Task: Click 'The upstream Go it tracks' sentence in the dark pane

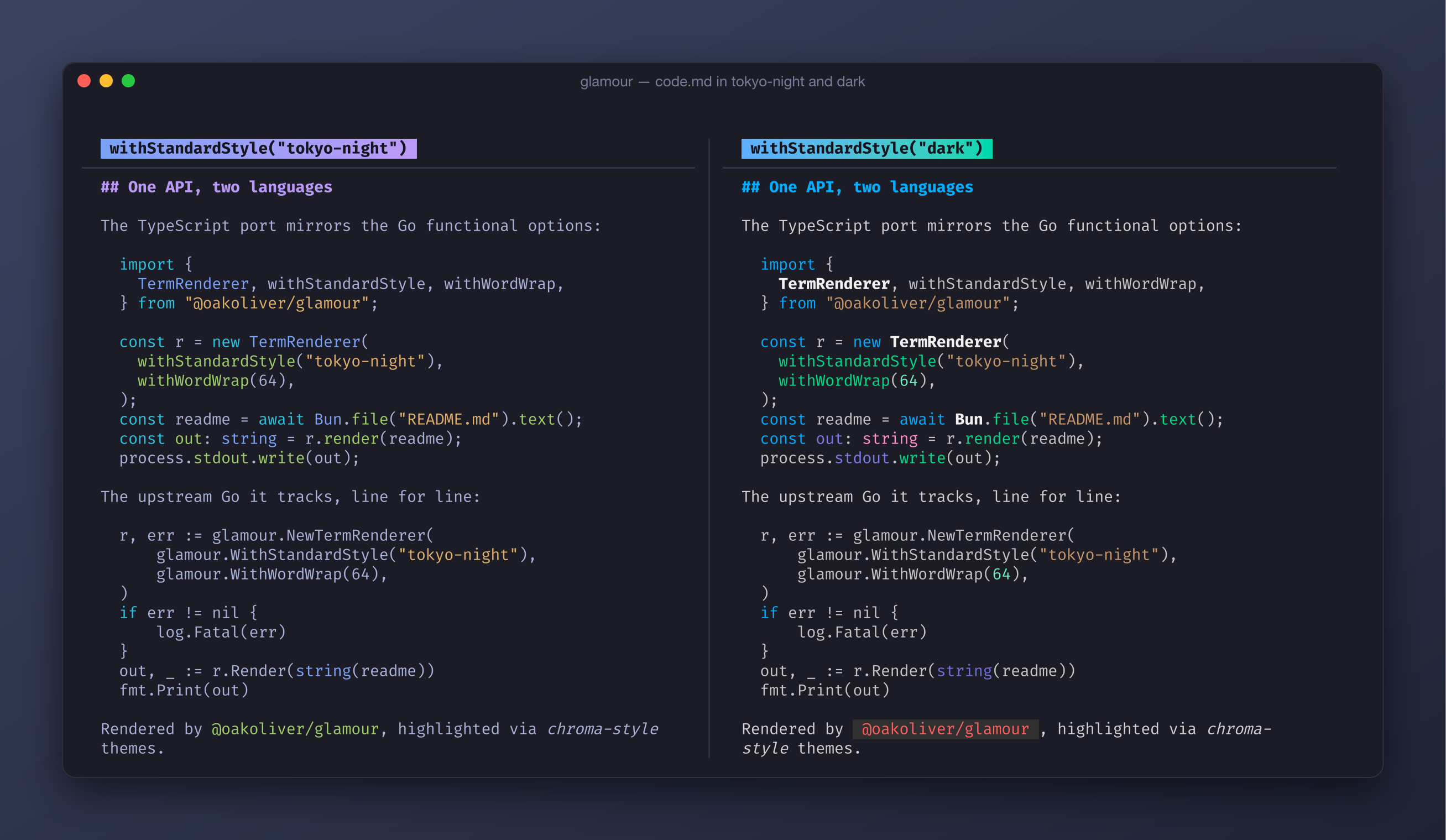Action: [931, 497]
